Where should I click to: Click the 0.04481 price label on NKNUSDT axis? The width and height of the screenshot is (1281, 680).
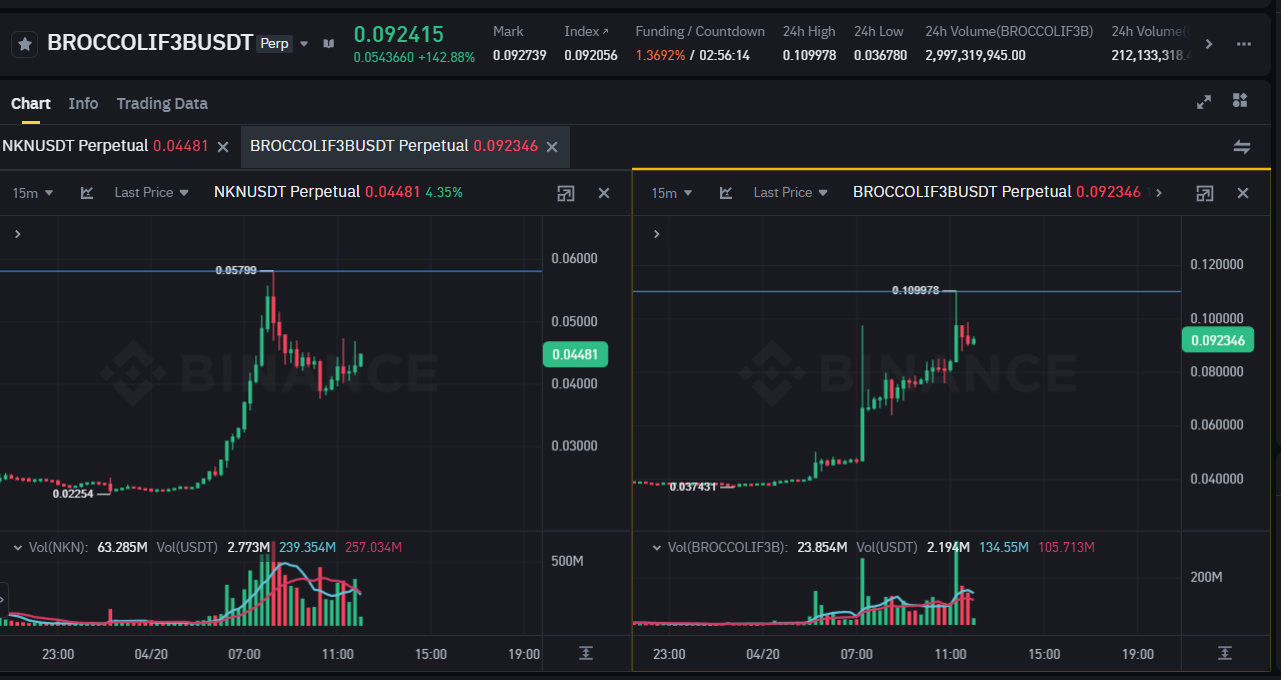pyautogui.click(x=575, y=354)
